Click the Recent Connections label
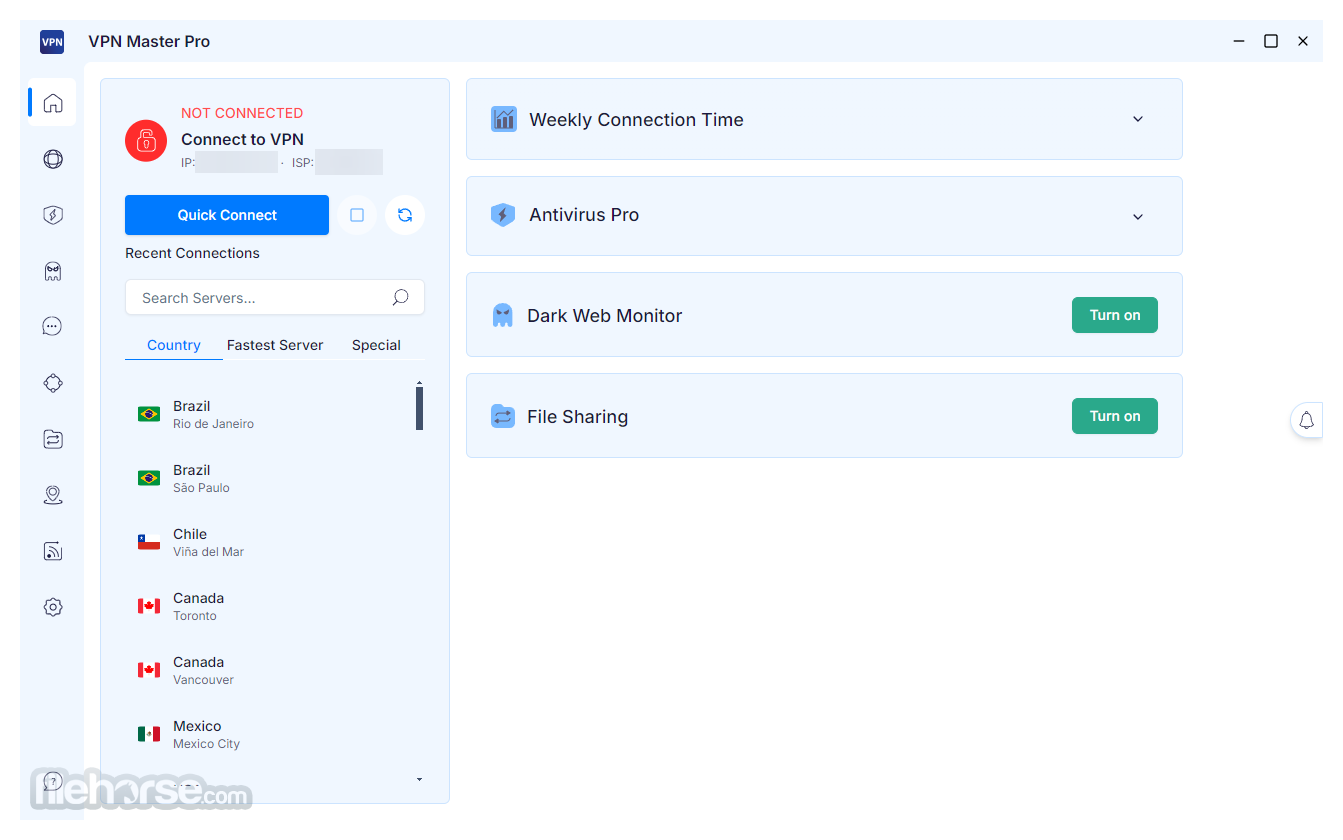The image size is (1343, 840). pos(192,253)
